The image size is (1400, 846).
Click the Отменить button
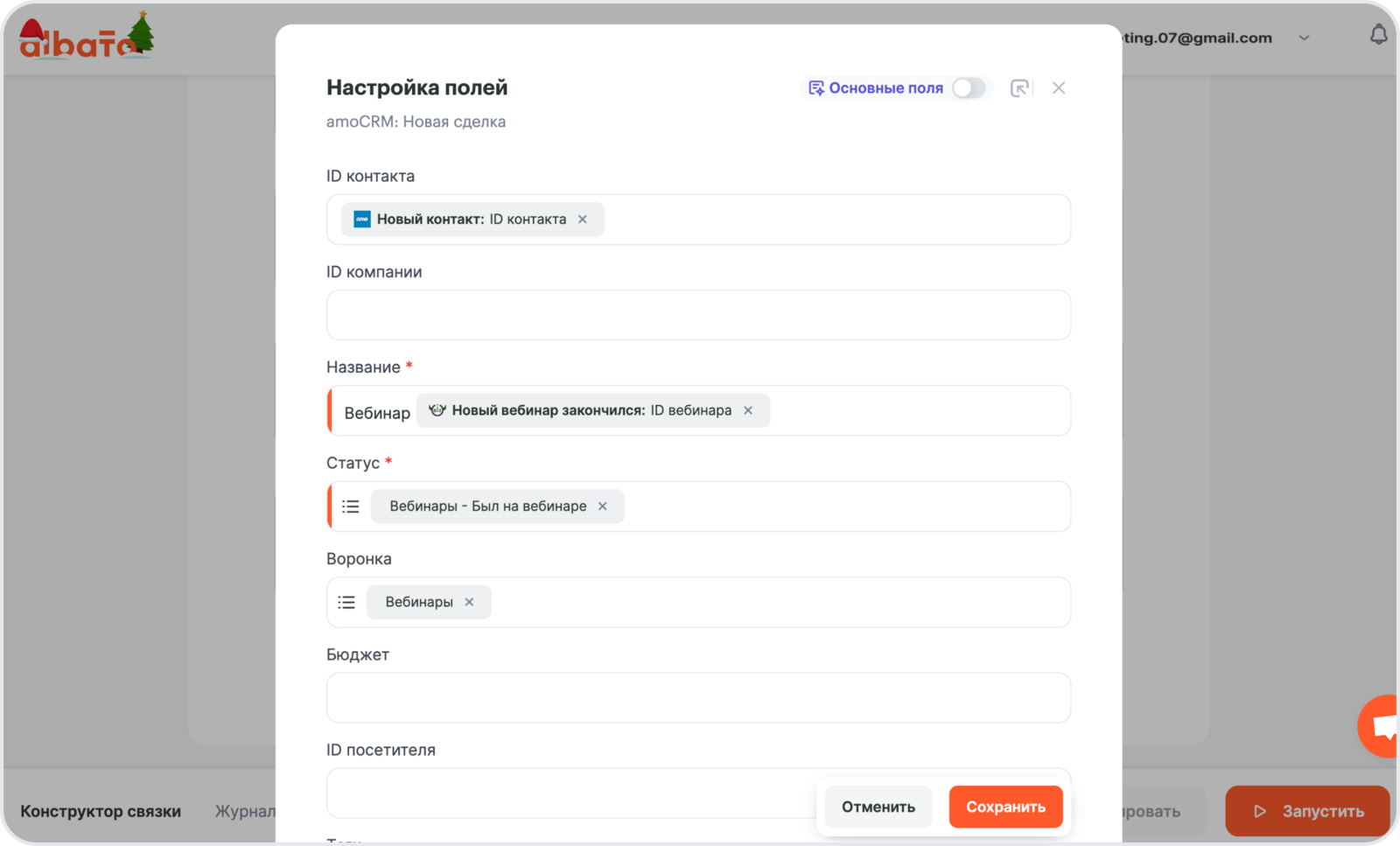[x=878, y=807]
